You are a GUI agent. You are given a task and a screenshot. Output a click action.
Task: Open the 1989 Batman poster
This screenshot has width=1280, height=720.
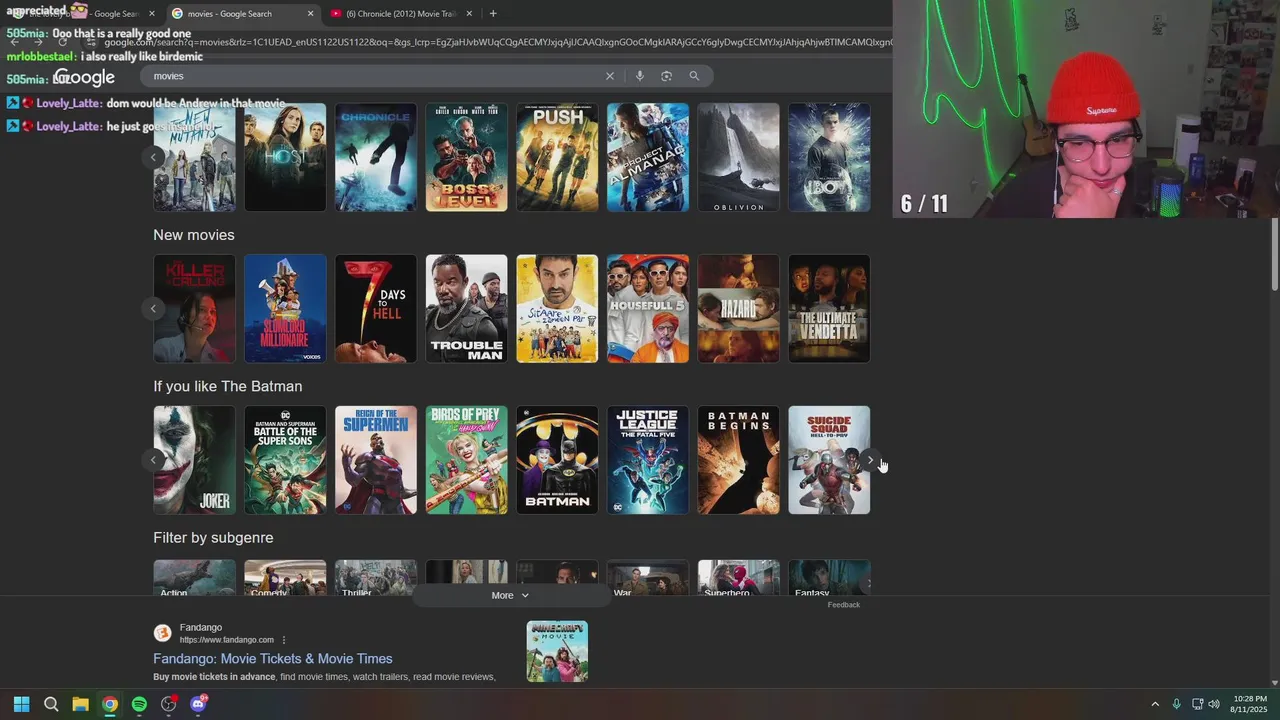click(557, 460)
